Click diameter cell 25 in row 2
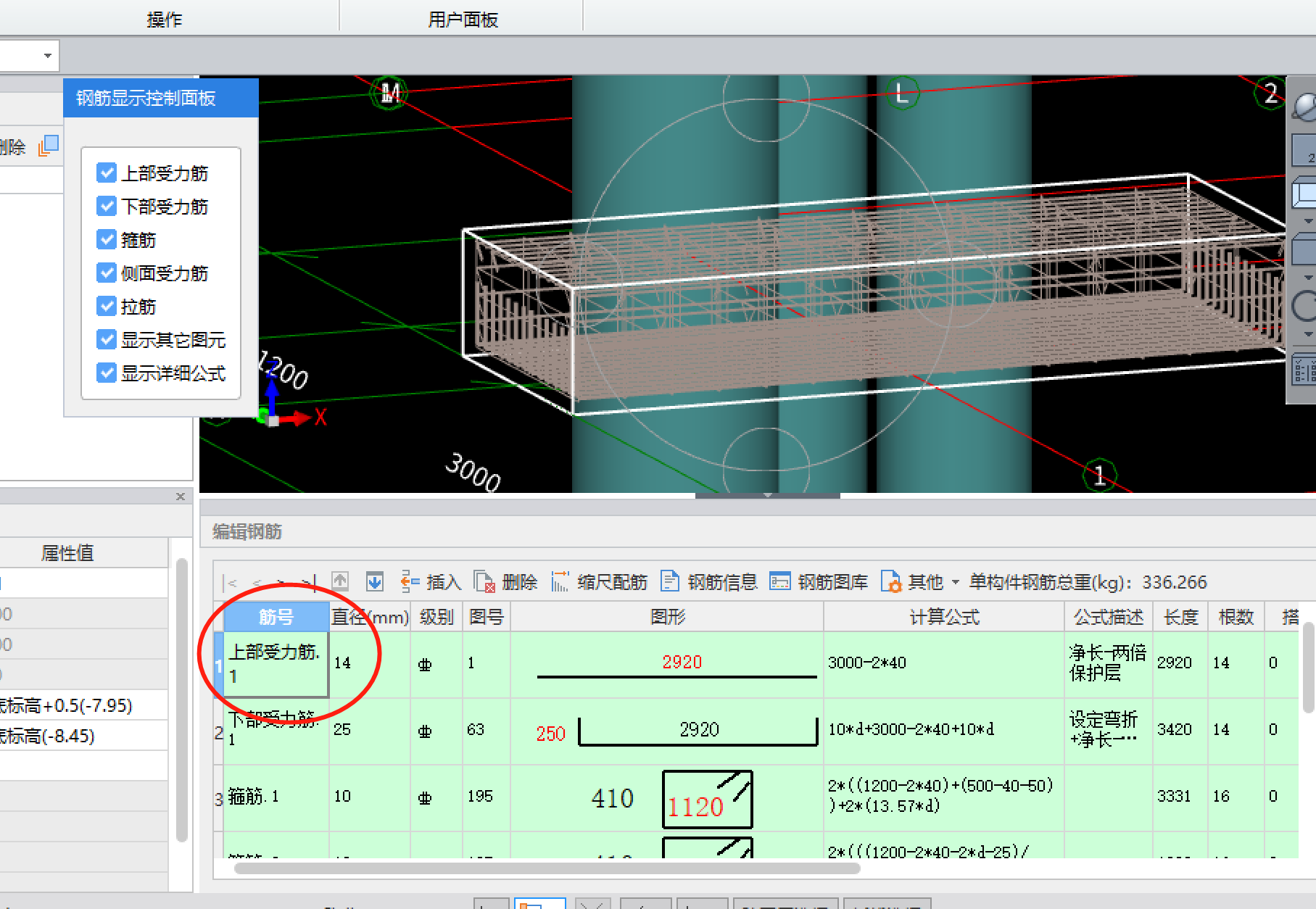The height and width of the screenshot is (909, 1316). [371, 729]
